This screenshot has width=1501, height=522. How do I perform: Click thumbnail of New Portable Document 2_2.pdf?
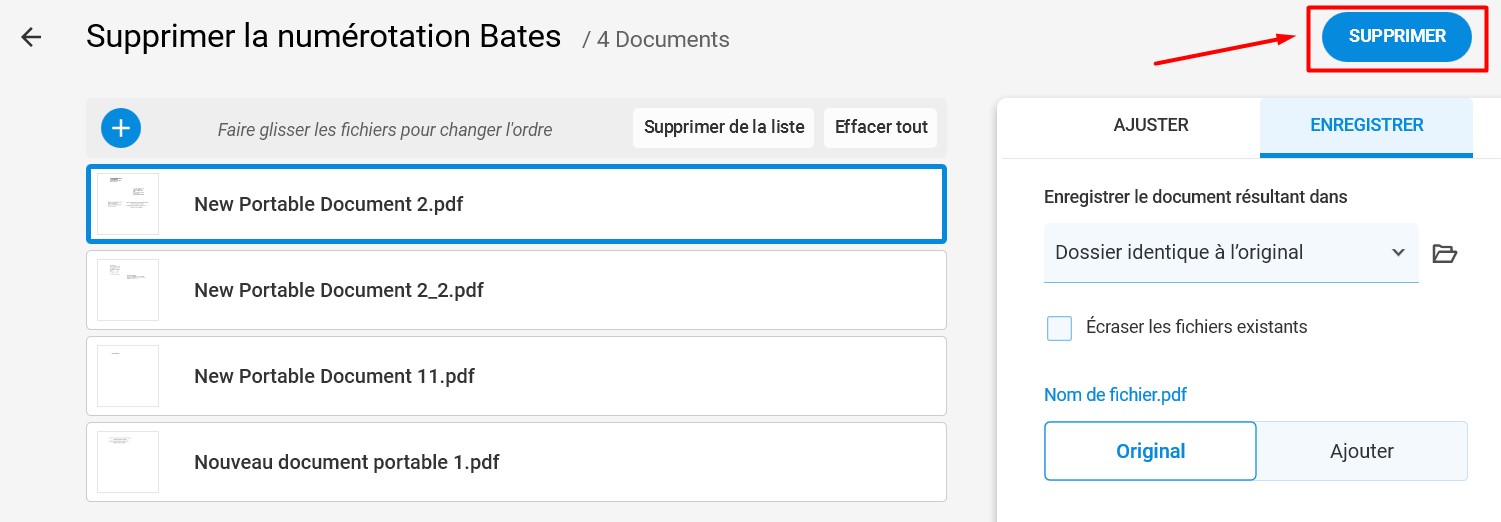click(128, 290)
